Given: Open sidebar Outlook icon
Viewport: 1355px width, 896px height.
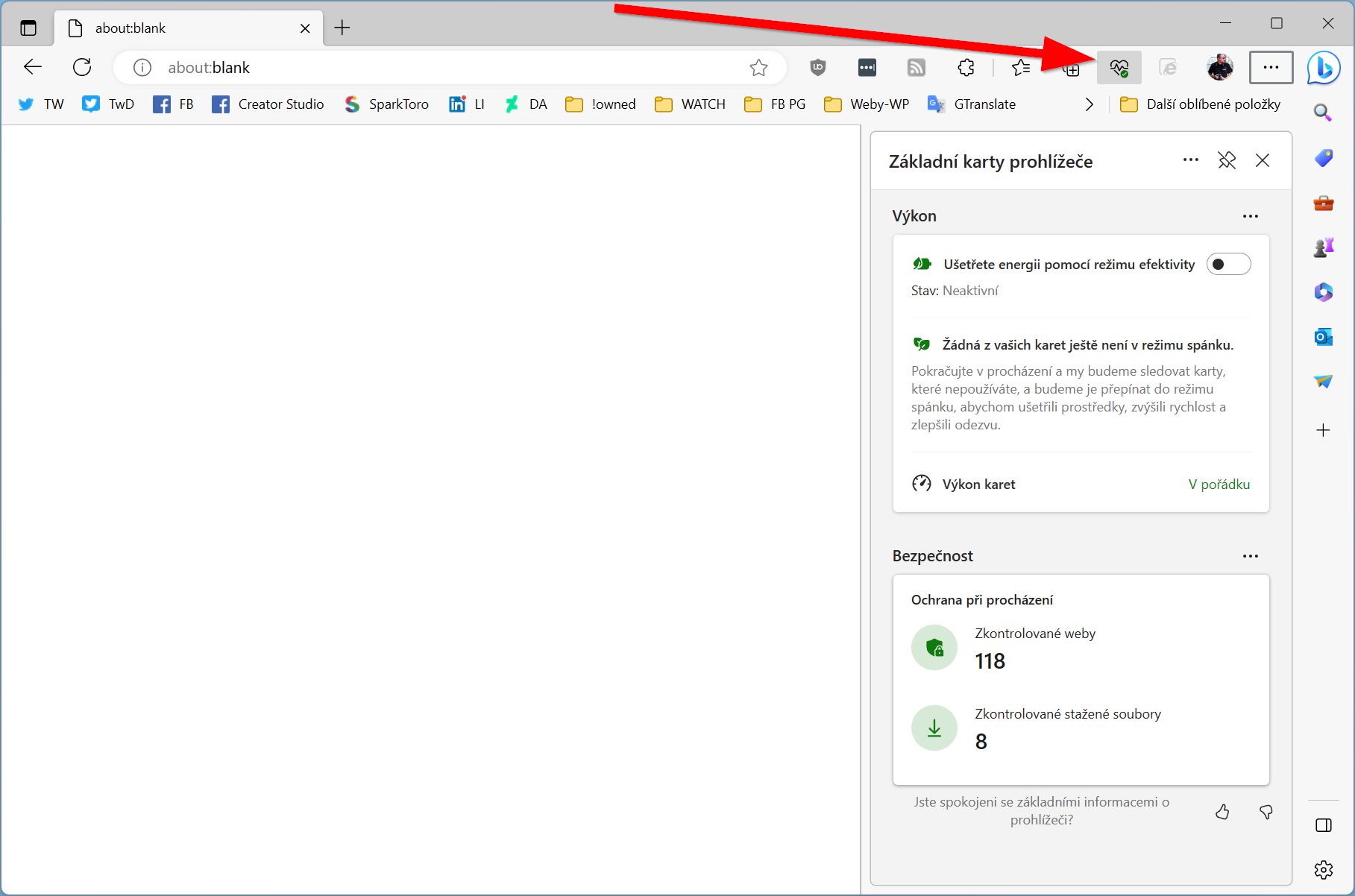Looking at the screenshot, I should [x=1324, y=337].
